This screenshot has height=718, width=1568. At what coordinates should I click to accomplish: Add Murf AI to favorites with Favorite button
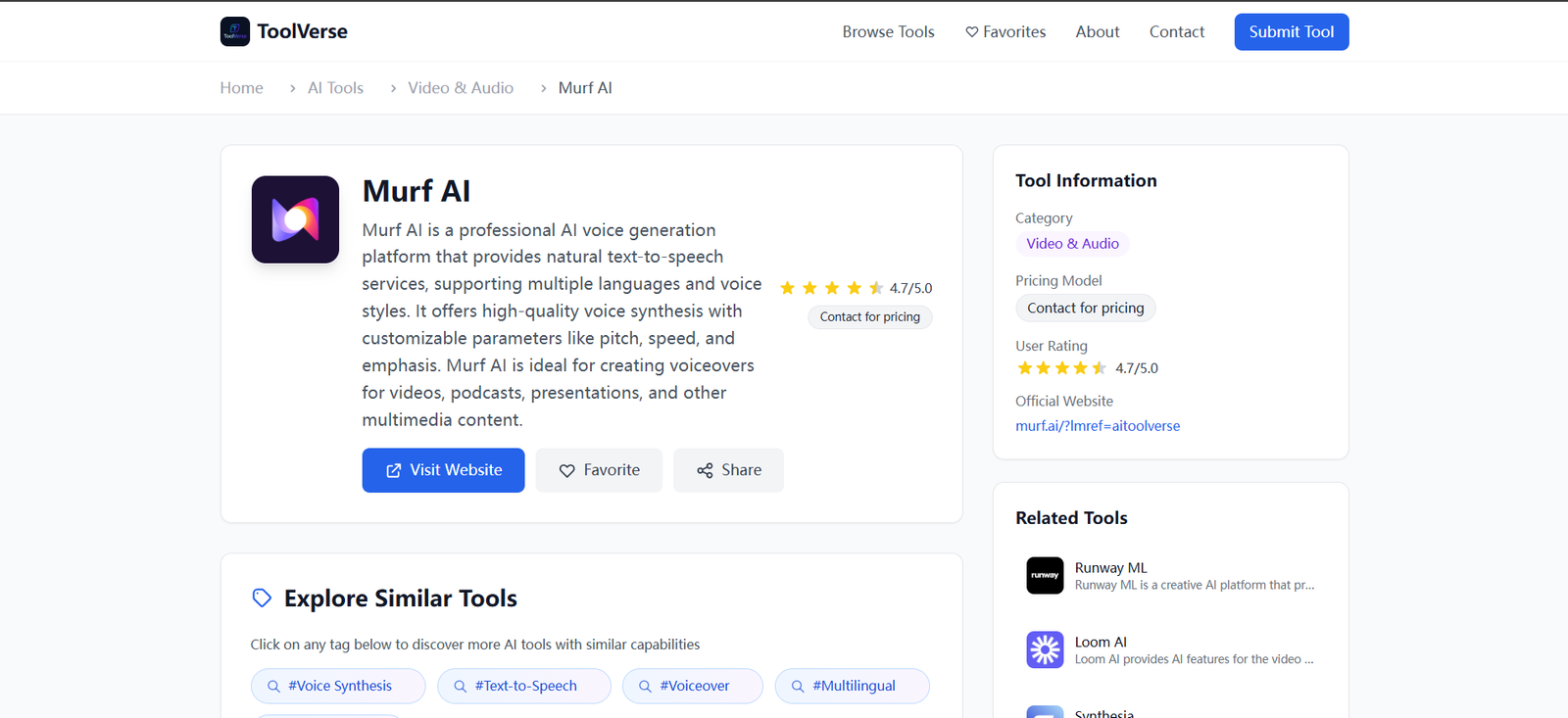tap(599, 470)
